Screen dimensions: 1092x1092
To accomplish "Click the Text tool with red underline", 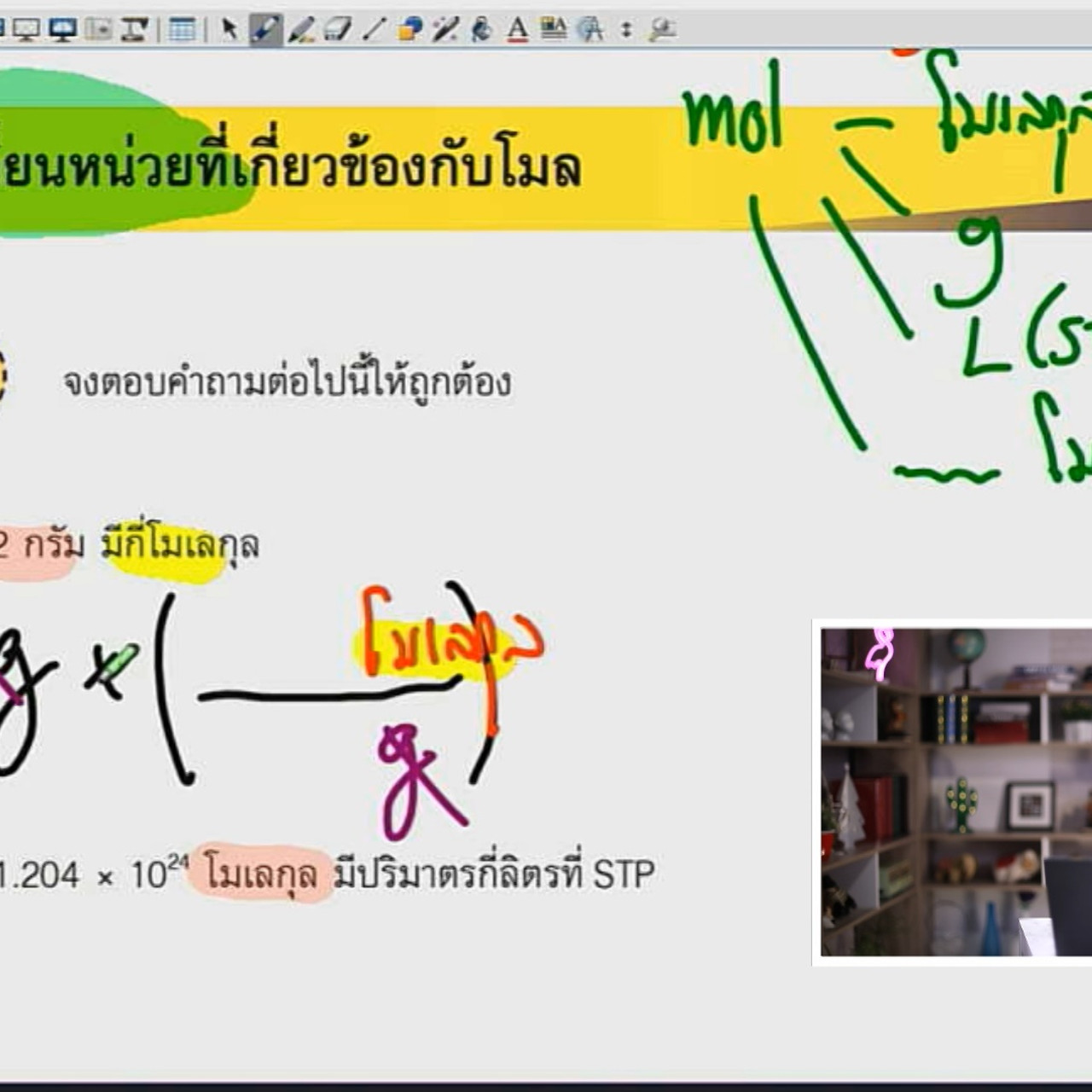I will click(517, 30).
